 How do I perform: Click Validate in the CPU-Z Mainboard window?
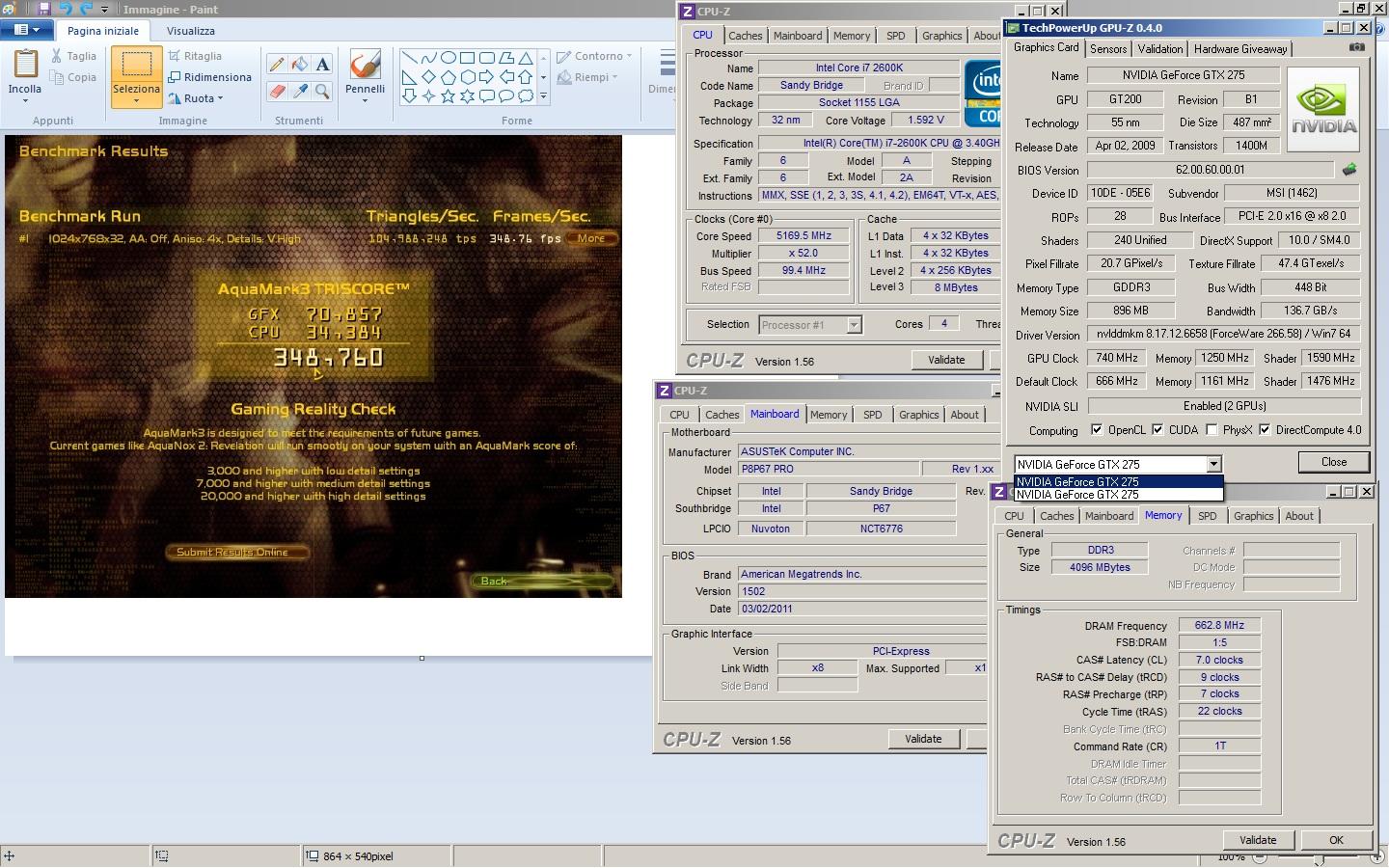(x=923, y=739)
